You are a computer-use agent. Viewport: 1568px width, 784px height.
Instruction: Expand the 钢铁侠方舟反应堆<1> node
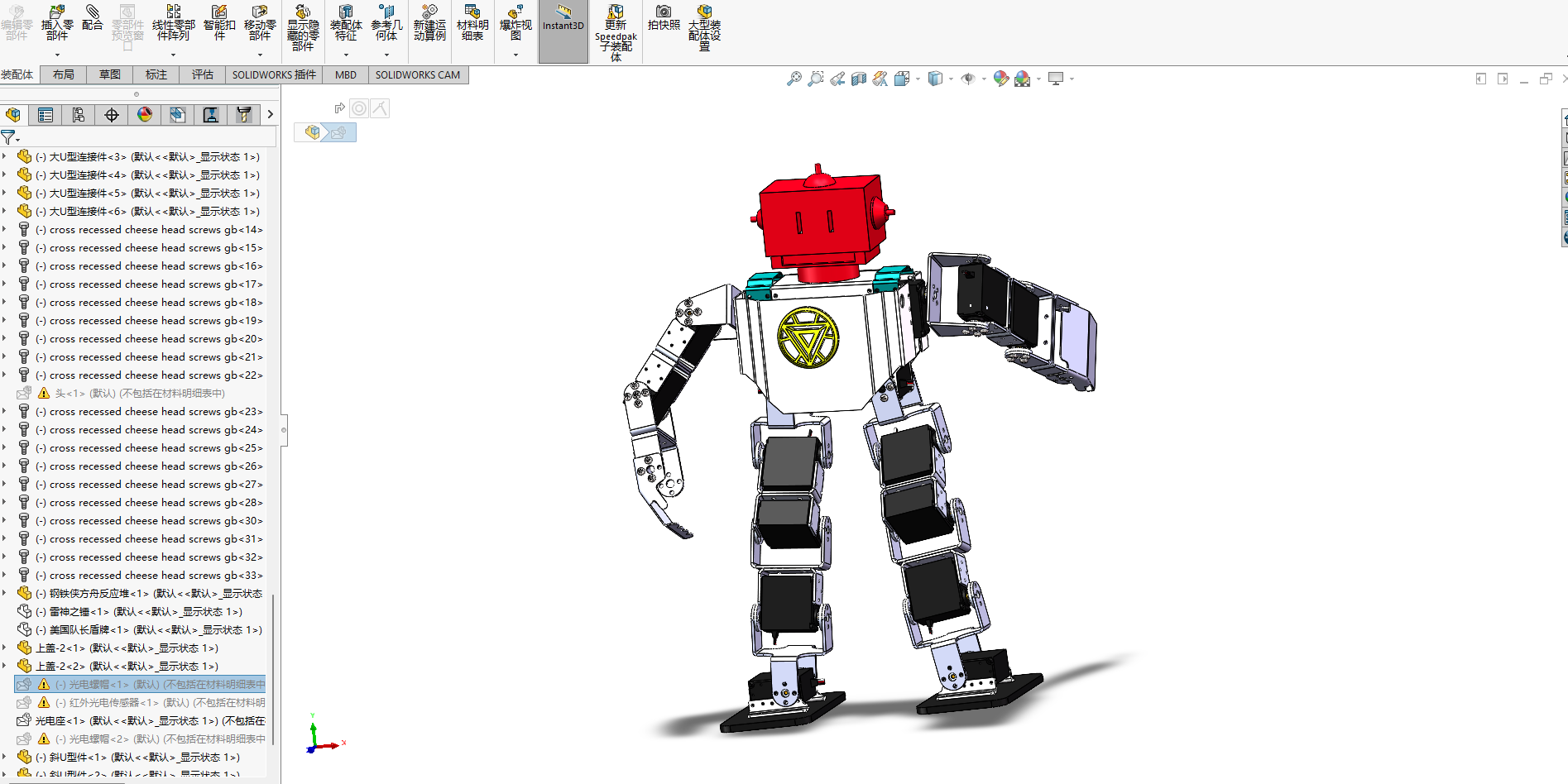coord(4,593)
